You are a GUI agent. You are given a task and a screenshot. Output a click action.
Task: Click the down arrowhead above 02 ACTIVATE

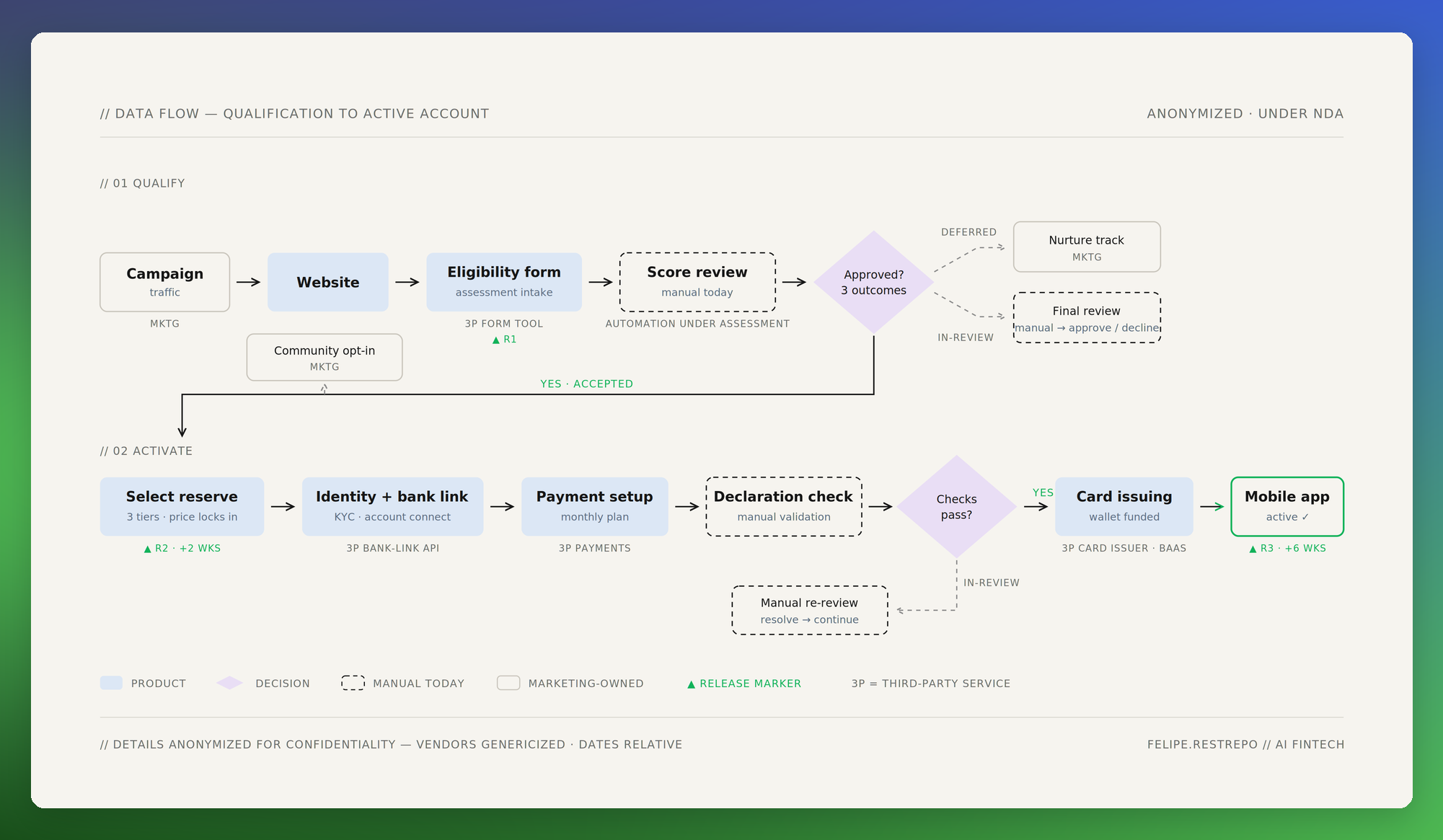click(182, 431)
